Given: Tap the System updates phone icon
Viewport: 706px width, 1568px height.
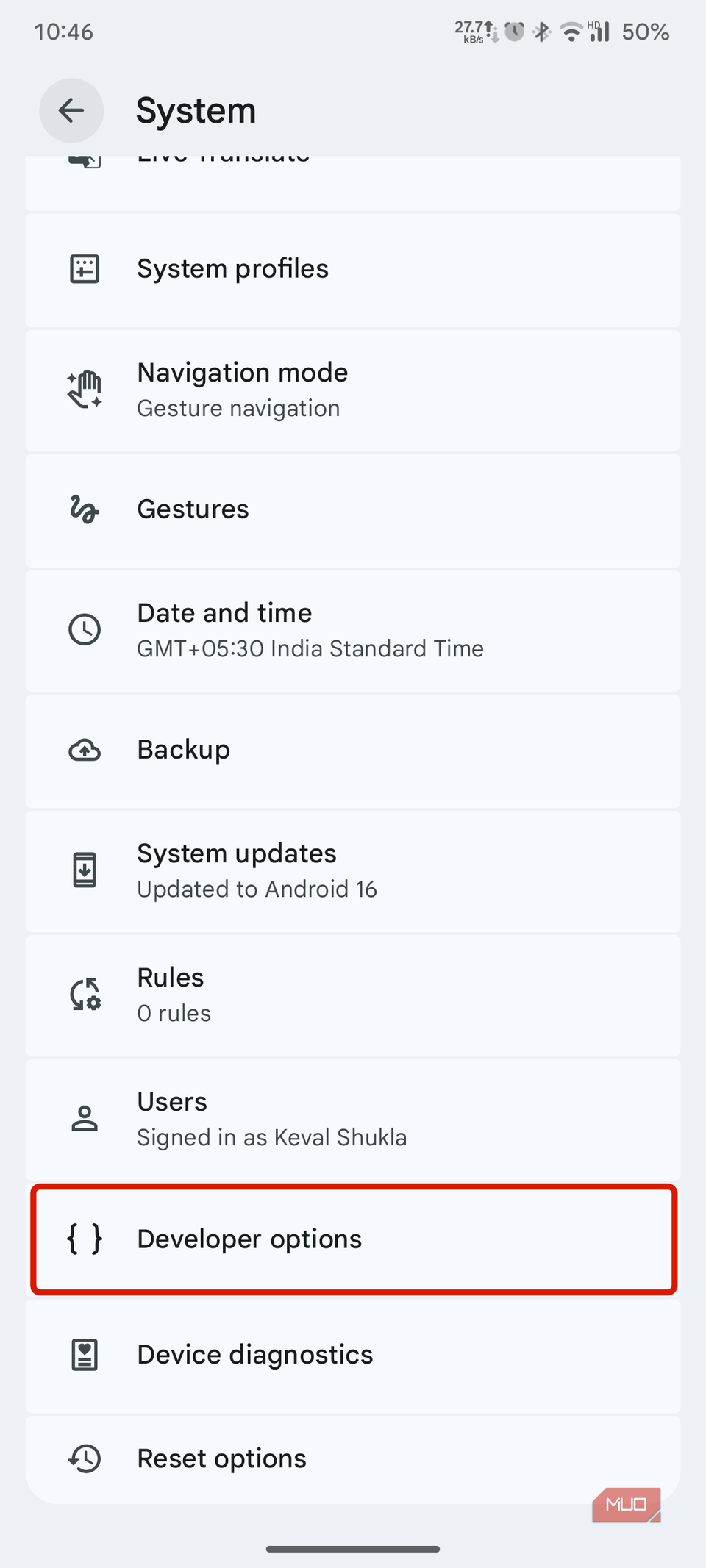Looking at the screenshot, I should [x=85, y=870].
